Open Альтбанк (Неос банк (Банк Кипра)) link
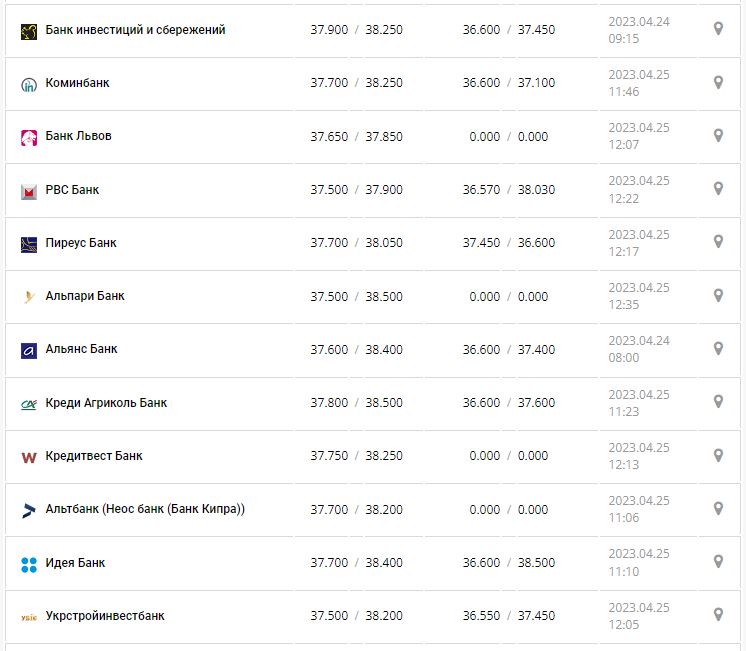This screenshot has height=651, width=746. [145, 509]
